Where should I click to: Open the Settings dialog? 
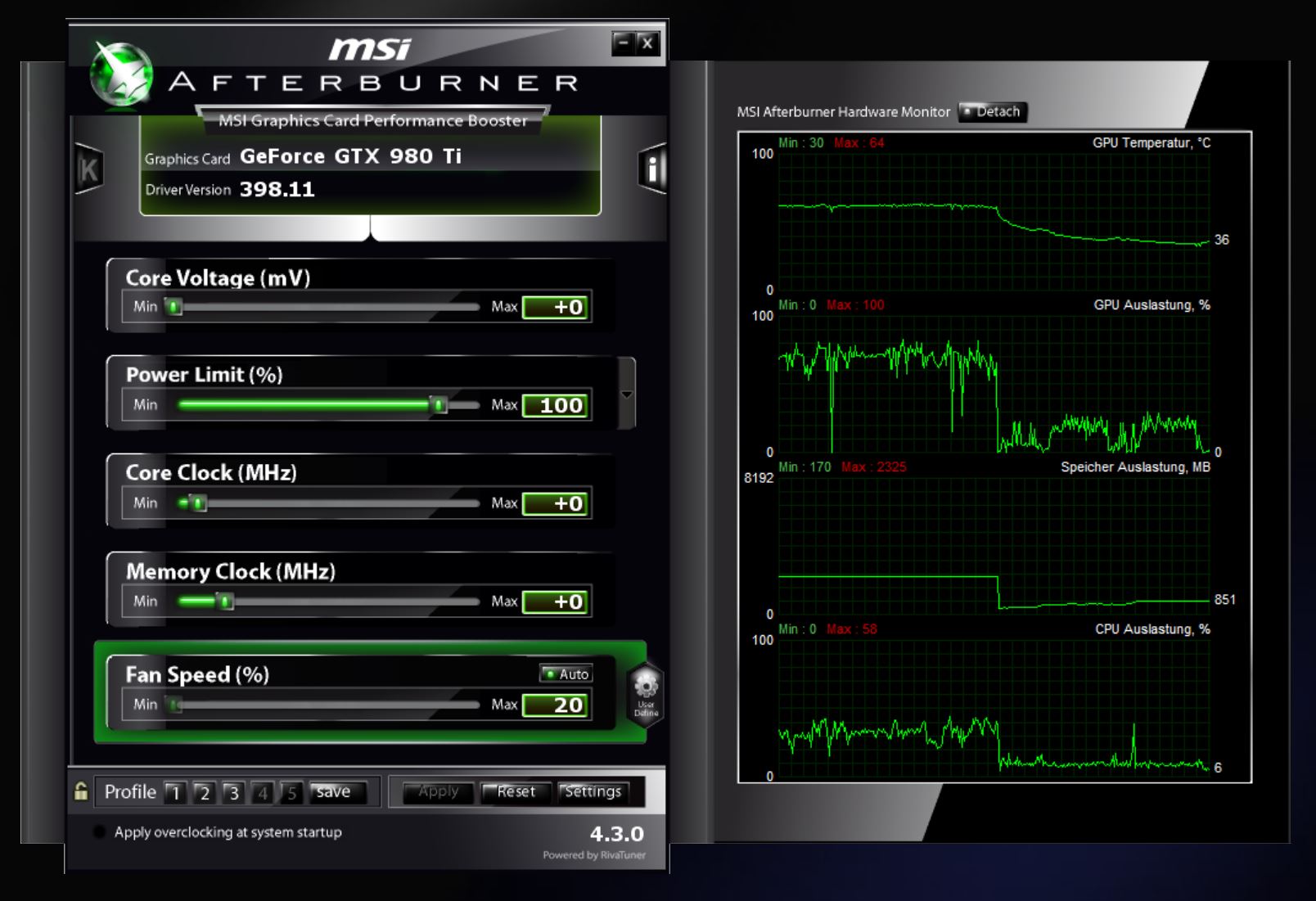click(593, 791)
